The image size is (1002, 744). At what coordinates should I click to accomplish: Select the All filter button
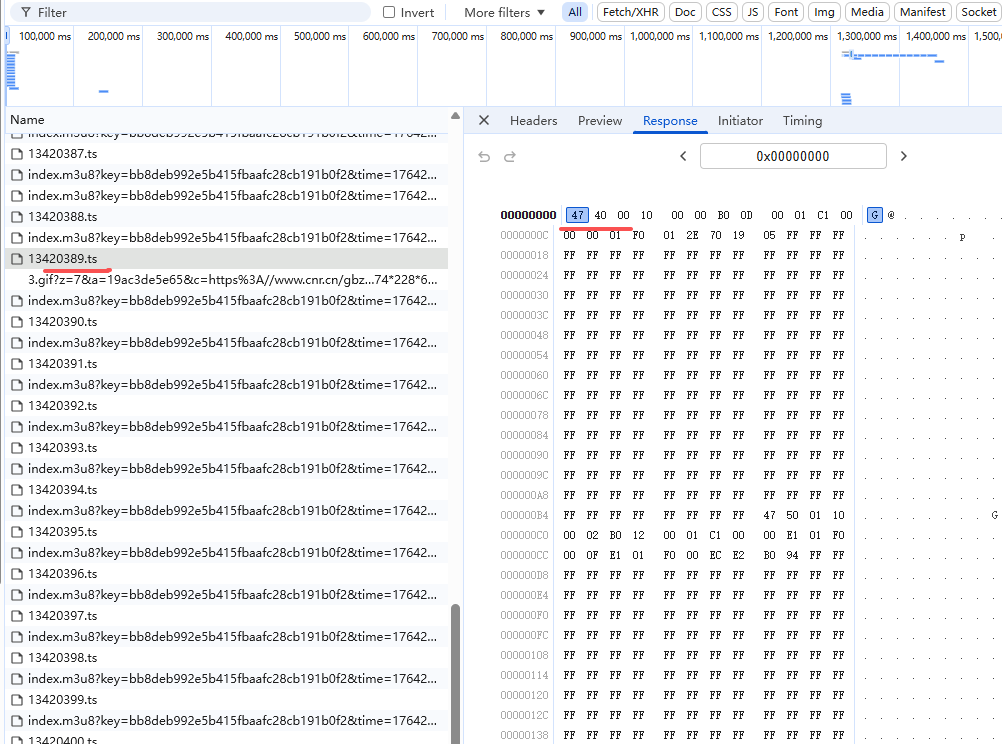pyautogui.click(x=575, y=12)
